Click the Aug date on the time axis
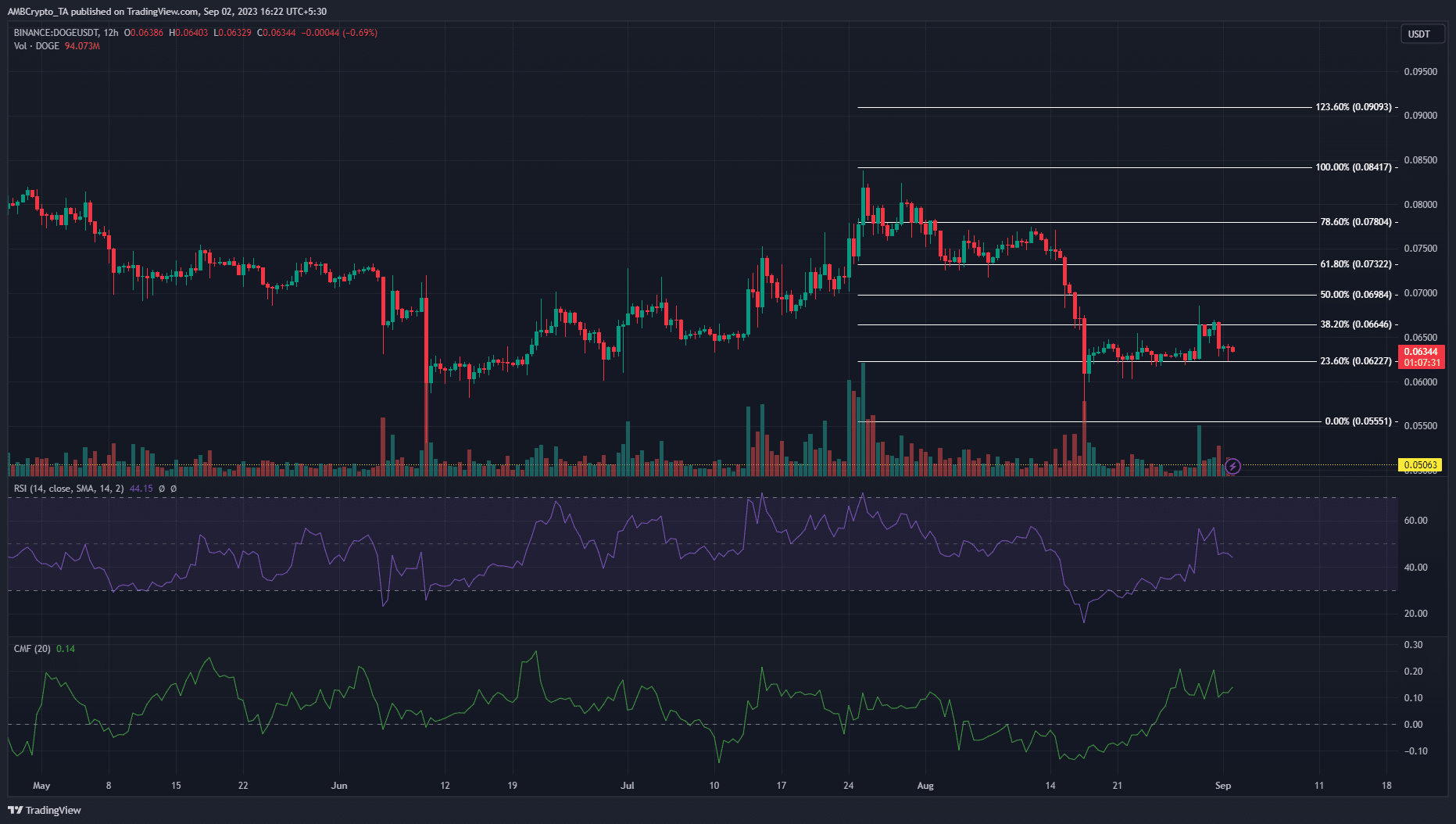The height and width of the screenshot is (824, 1456). pyautogui.click(x=925, y=786)
